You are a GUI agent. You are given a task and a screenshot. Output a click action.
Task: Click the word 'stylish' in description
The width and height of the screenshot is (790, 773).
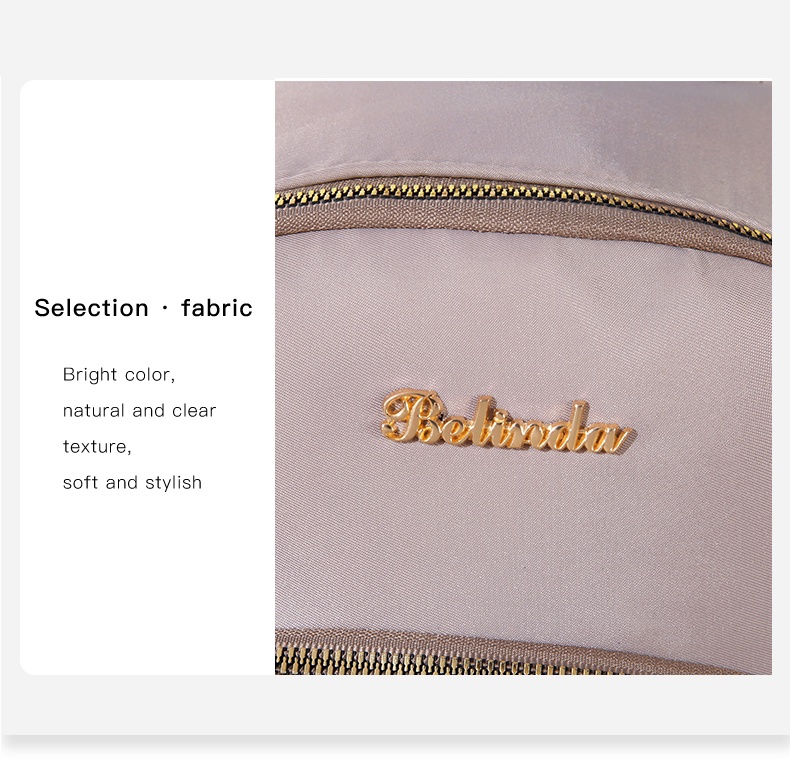[x=173, y=483]
